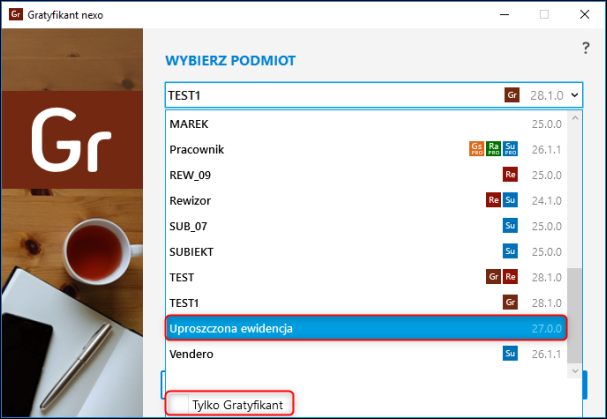Click version 26.1.1 in the Vendero row
Screen dimensions: 607x419
[x=546, y=354]
